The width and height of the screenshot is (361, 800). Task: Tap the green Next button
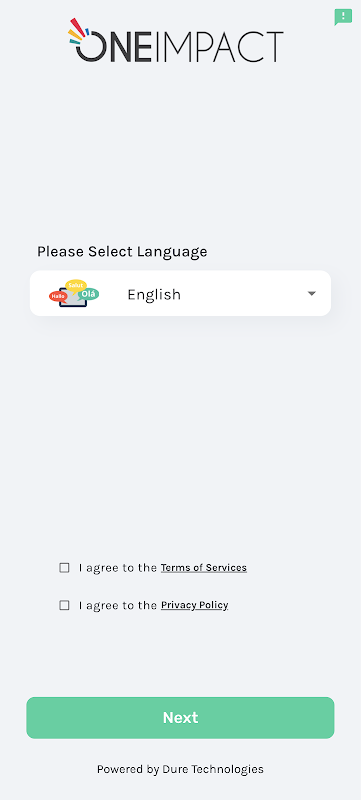180,718
